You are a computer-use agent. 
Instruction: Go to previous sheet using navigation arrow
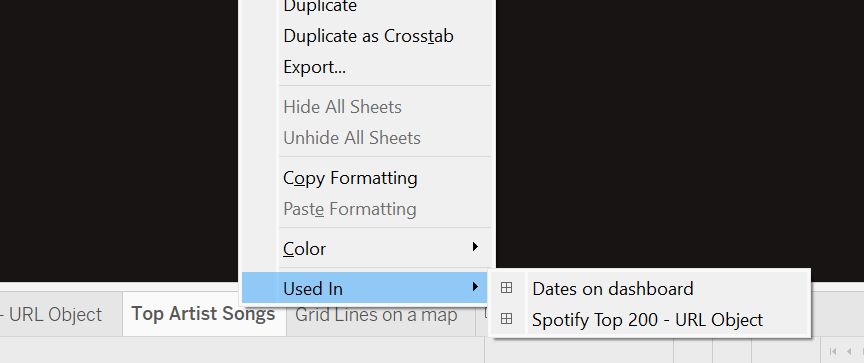[x=849, y=351]
